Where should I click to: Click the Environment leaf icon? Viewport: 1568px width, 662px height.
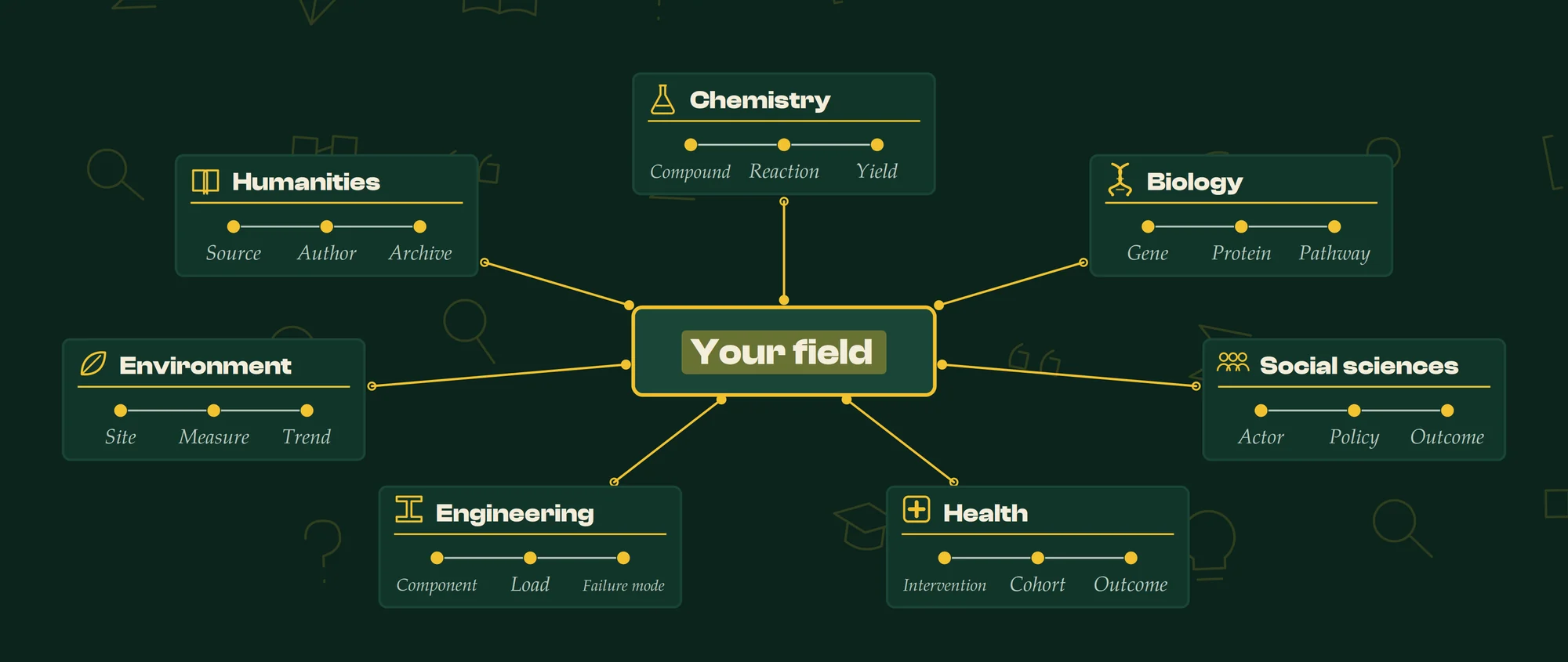[x=93, y=364]
